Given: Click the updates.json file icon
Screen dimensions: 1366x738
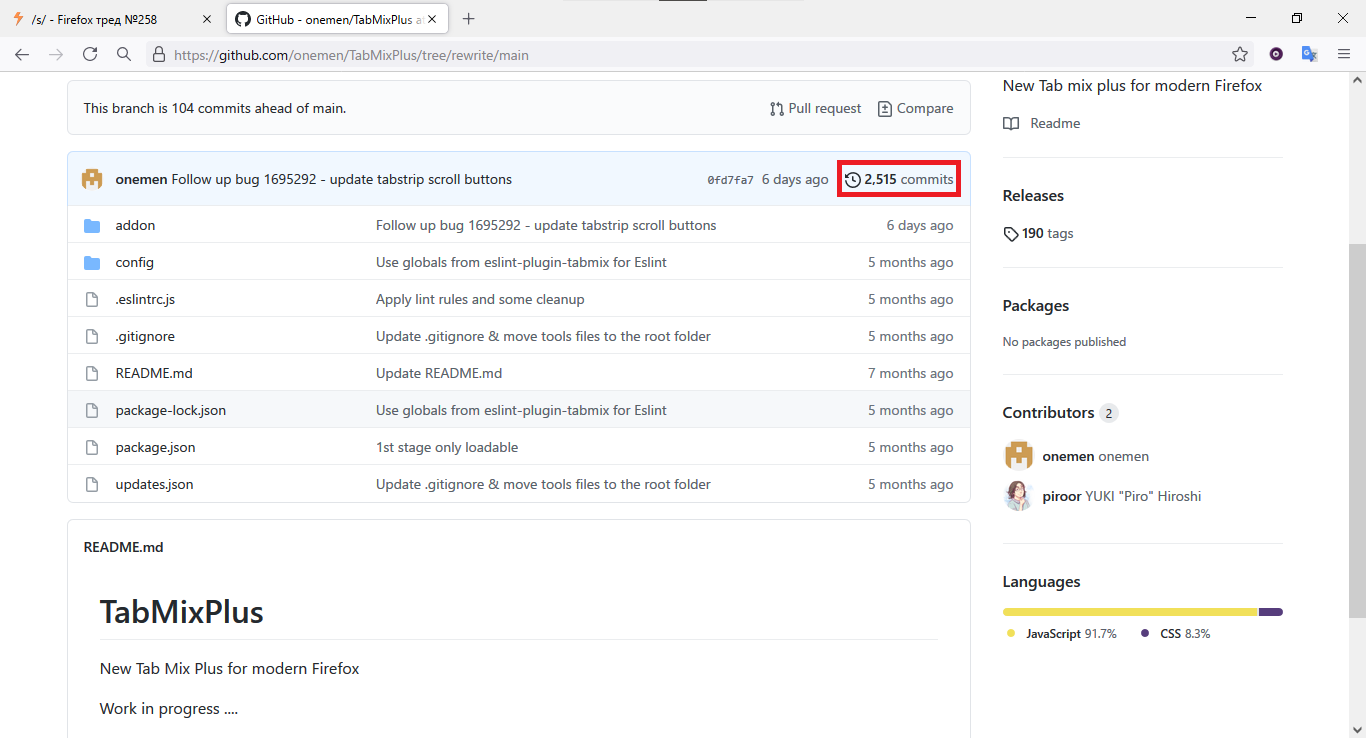Looking at the screenshot, I should [92, 484].
